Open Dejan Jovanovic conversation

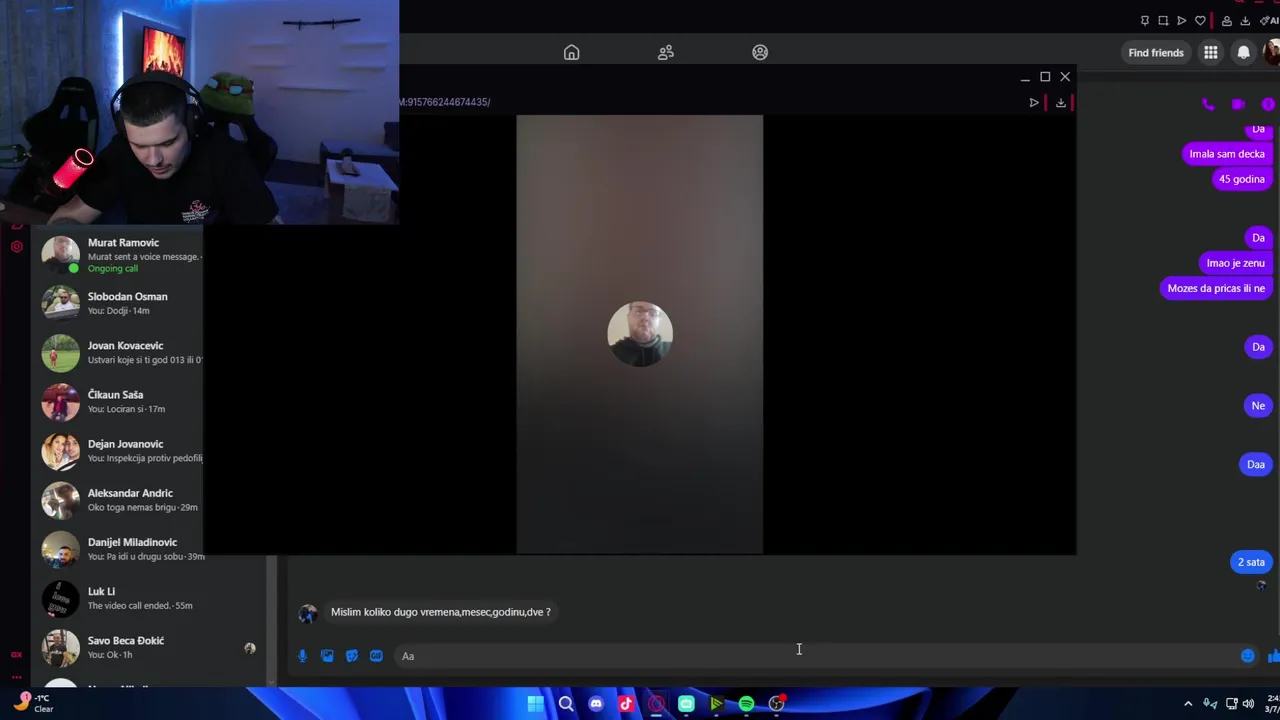click(120, 450)
